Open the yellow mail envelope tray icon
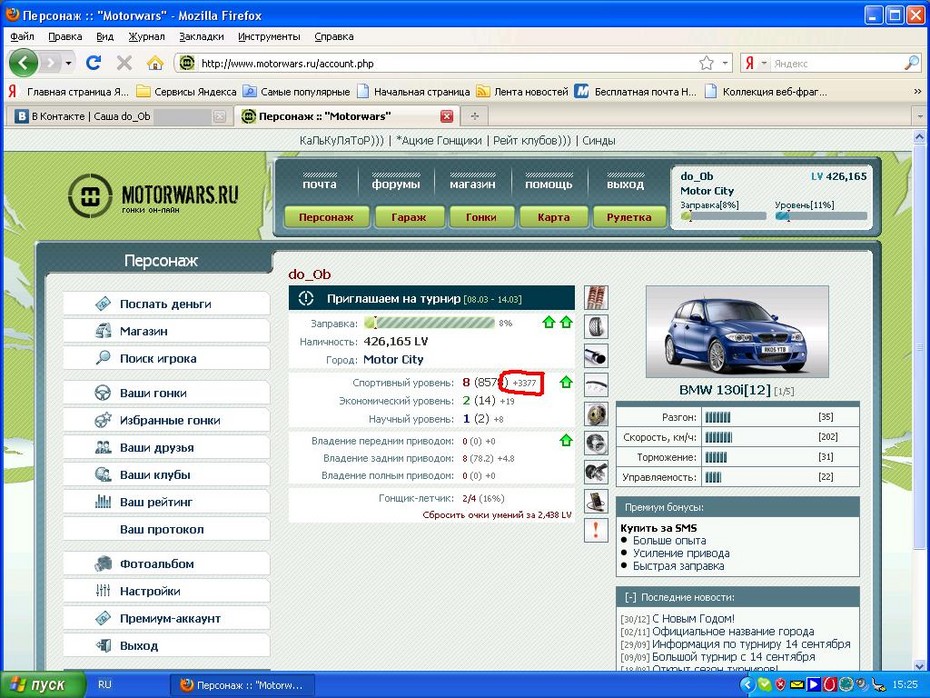The image size is (930, 698). (797, 685)
